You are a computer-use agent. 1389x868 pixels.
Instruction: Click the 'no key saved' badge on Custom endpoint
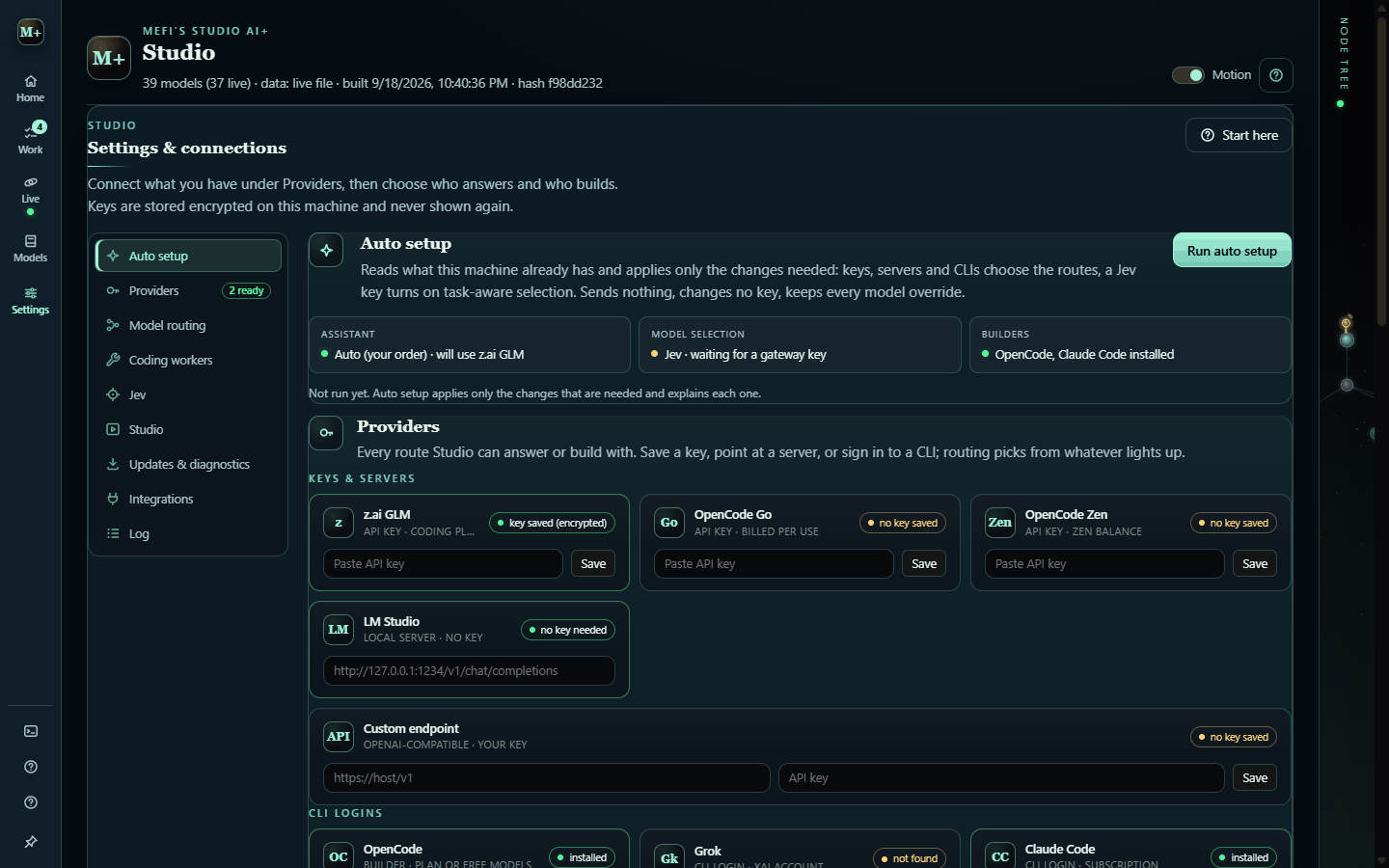[1234, 737]
